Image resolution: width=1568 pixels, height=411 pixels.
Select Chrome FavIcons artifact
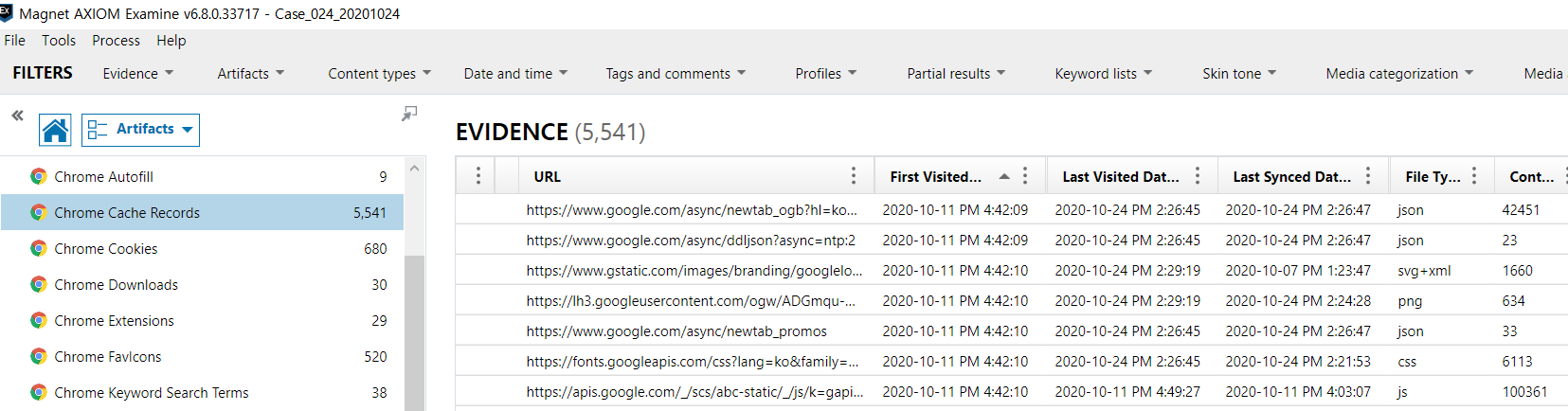(202, 356)
